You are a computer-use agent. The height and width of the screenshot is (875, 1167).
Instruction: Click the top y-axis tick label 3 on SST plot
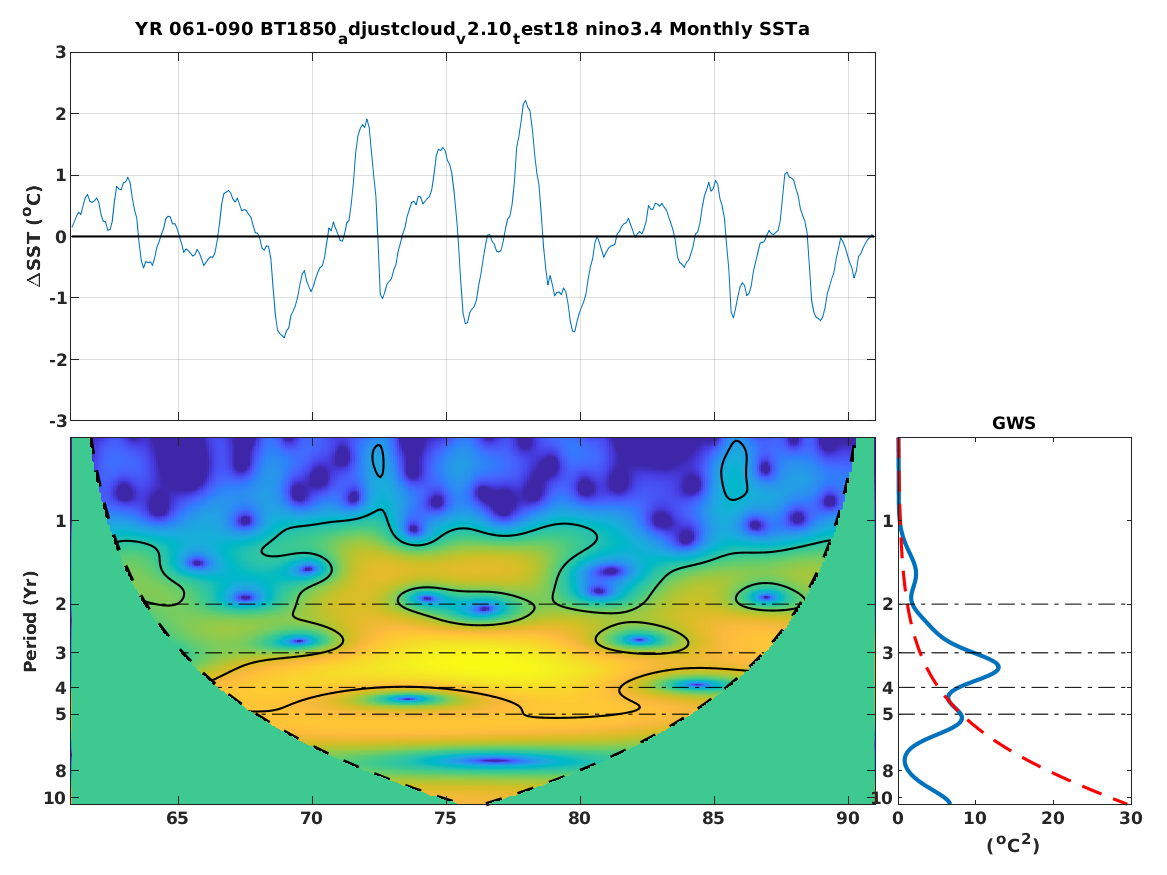click(61, 52)
